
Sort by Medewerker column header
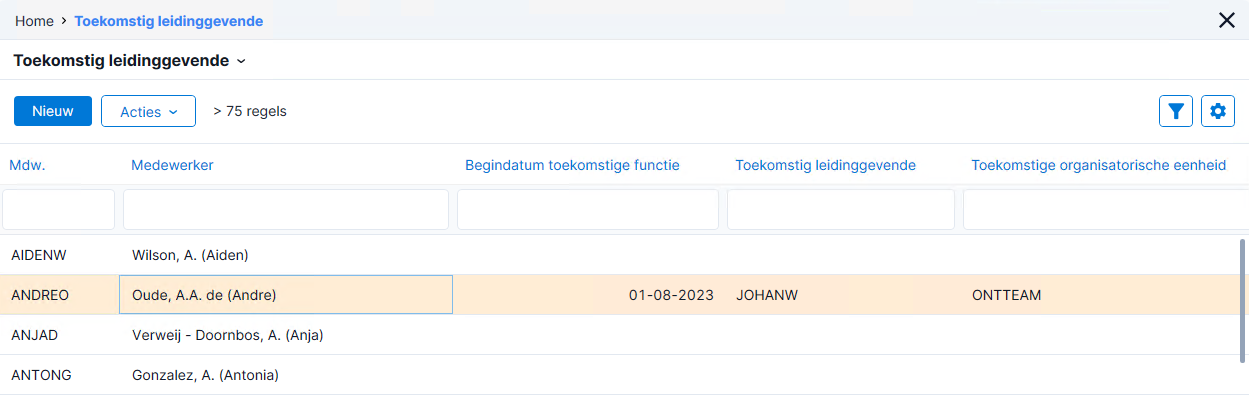tap(172, 165)
